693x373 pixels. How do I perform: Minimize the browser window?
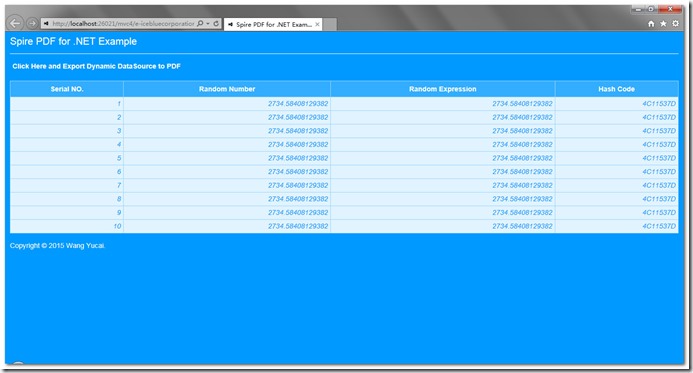[x=638, y=9]
